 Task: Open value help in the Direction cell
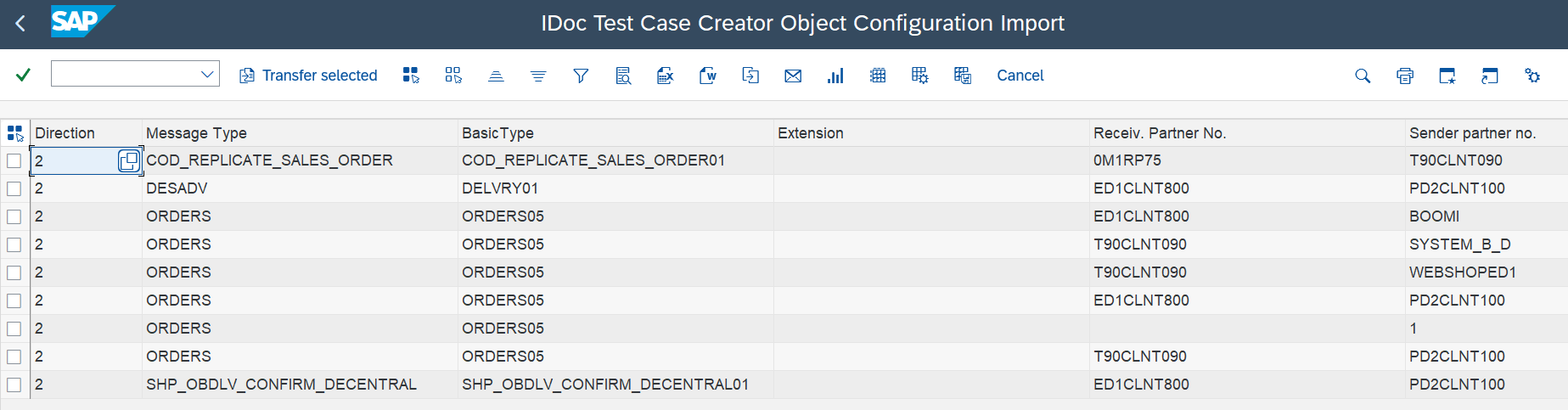[128, 160]
